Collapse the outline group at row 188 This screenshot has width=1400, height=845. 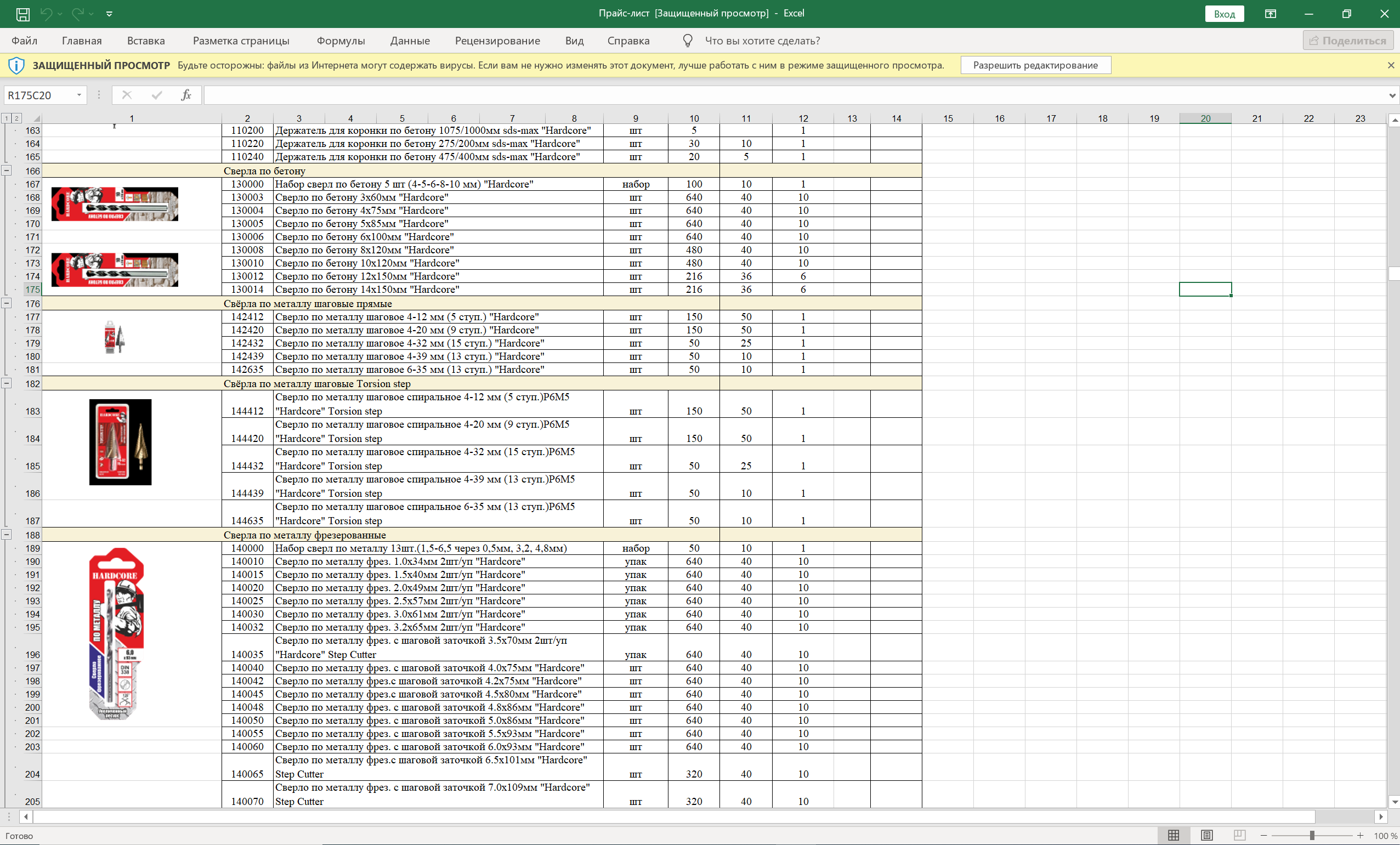click(x=7, y=535)
